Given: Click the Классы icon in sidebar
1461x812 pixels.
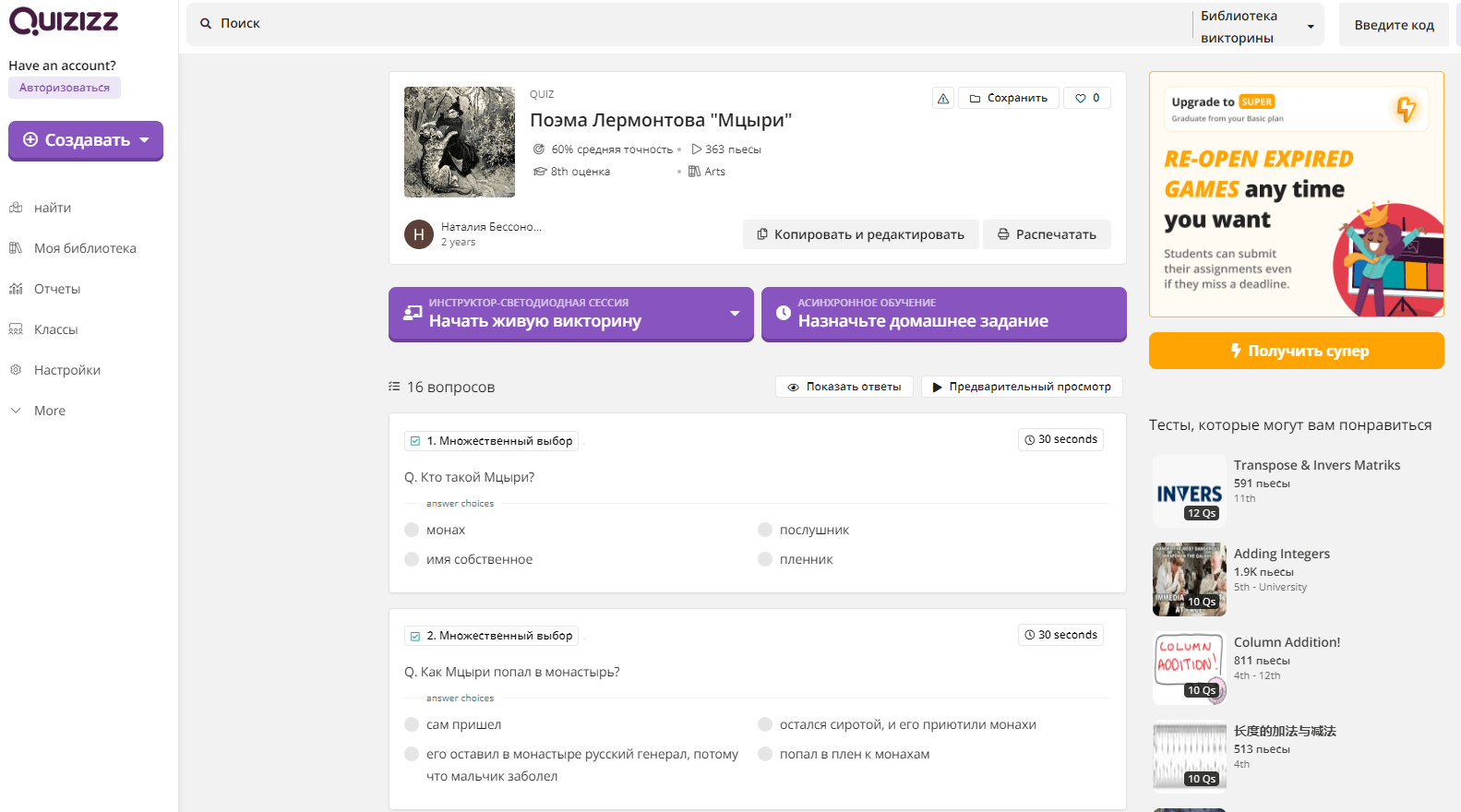Looking at the screenshot, I should 16,329.
